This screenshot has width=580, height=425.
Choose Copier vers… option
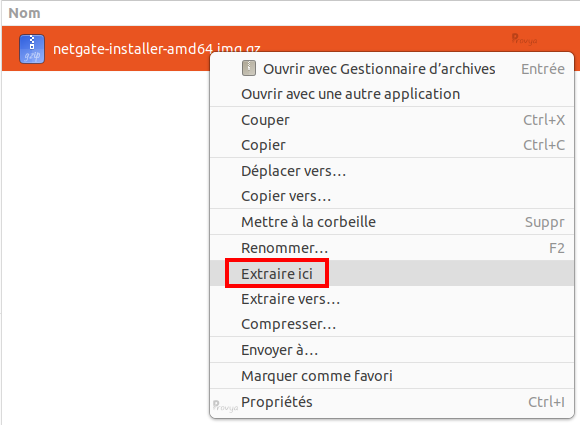(x=392, y=196)
